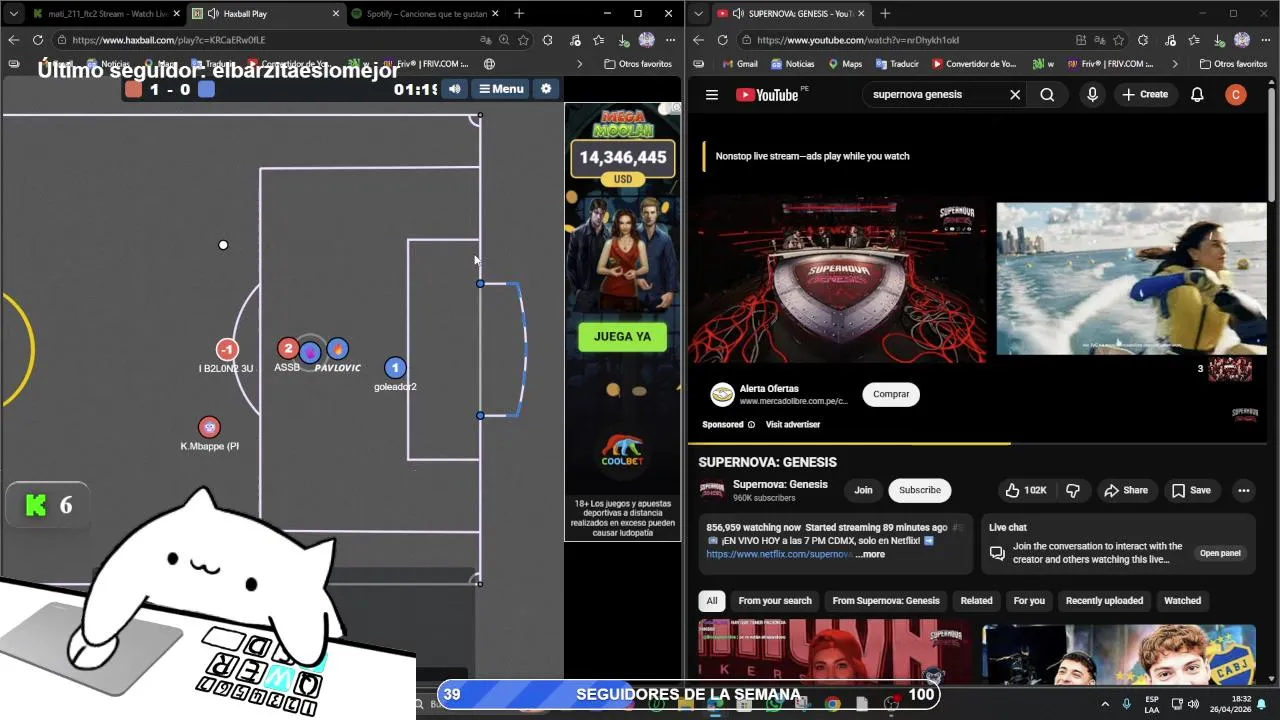Like the Supernova Genesis video
1280x720 pixels.
click(x=1026, y=490)
